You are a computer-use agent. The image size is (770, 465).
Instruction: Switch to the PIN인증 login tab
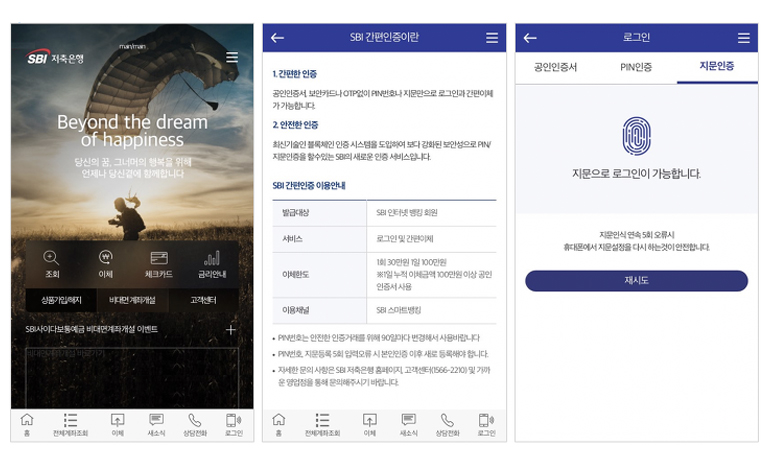click(x=636, y=67)
